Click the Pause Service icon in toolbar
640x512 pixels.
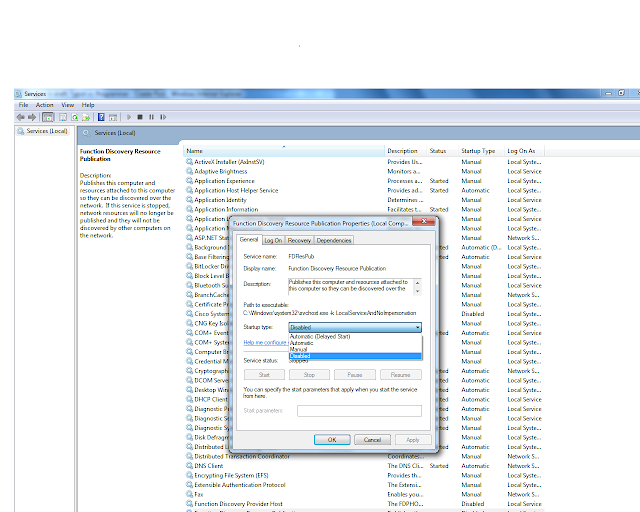151,117
